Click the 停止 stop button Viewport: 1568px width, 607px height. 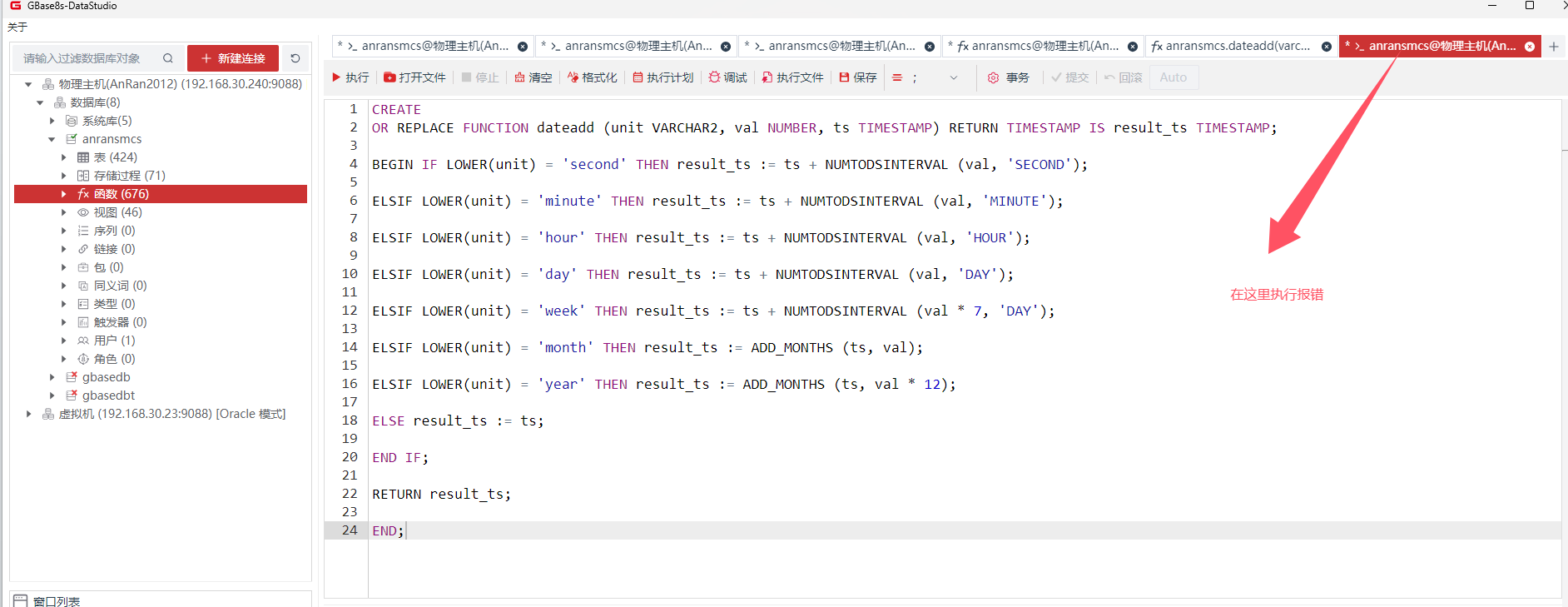[x=480, y=77]
